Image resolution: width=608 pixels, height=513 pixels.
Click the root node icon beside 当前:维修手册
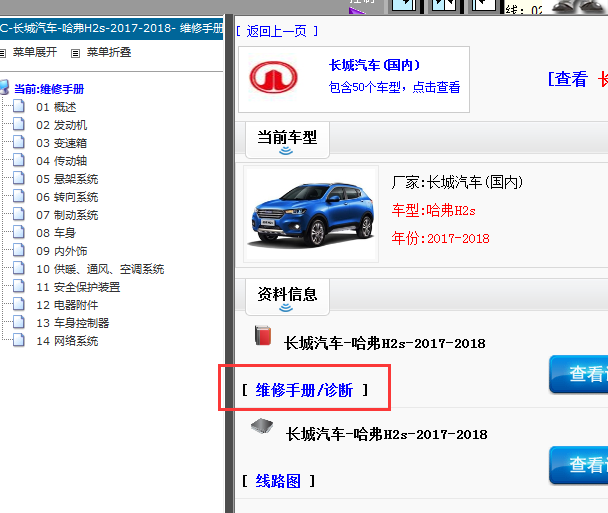point(4,88)
